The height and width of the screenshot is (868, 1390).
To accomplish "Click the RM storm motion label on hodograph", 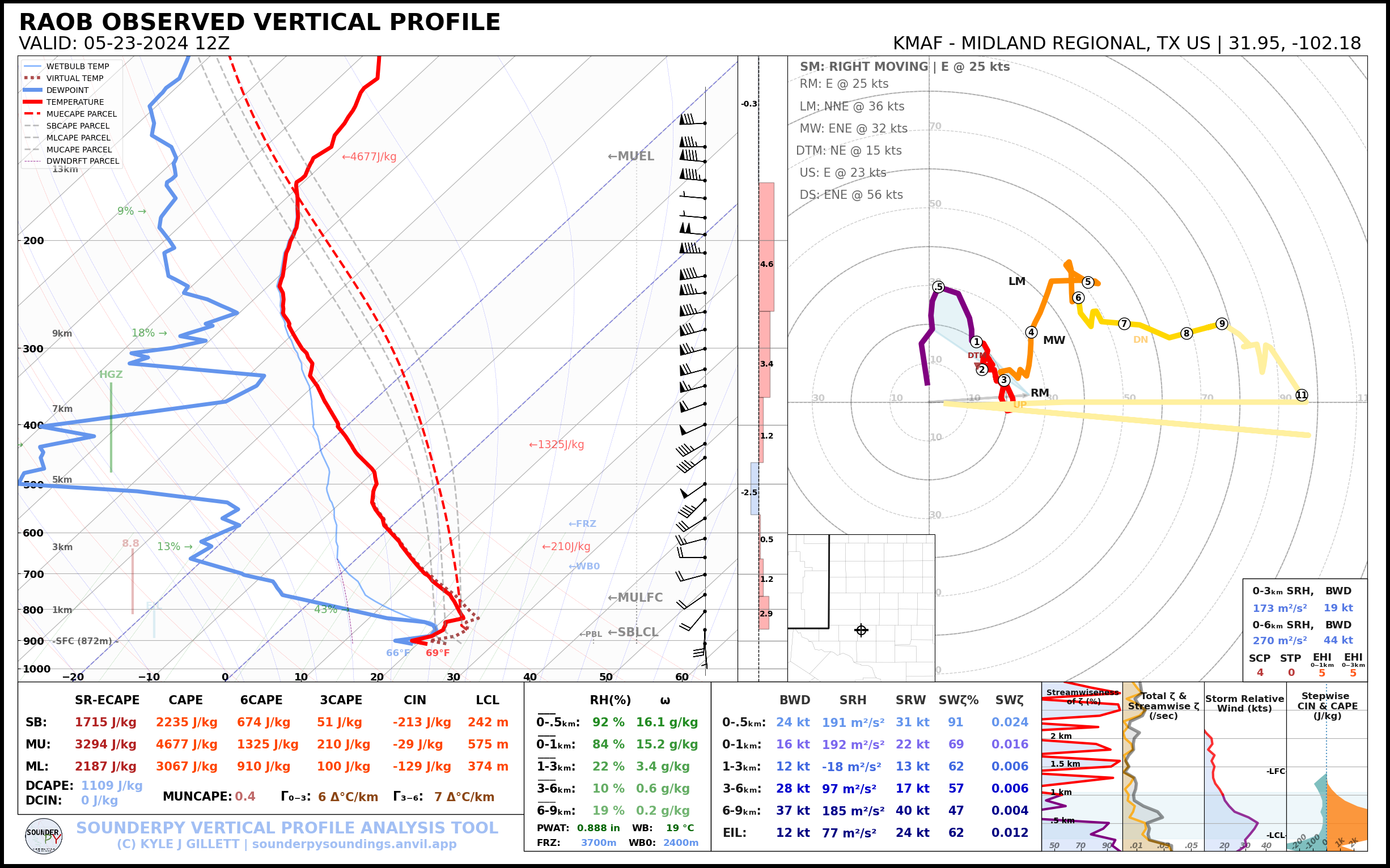I will (1040, 393).
